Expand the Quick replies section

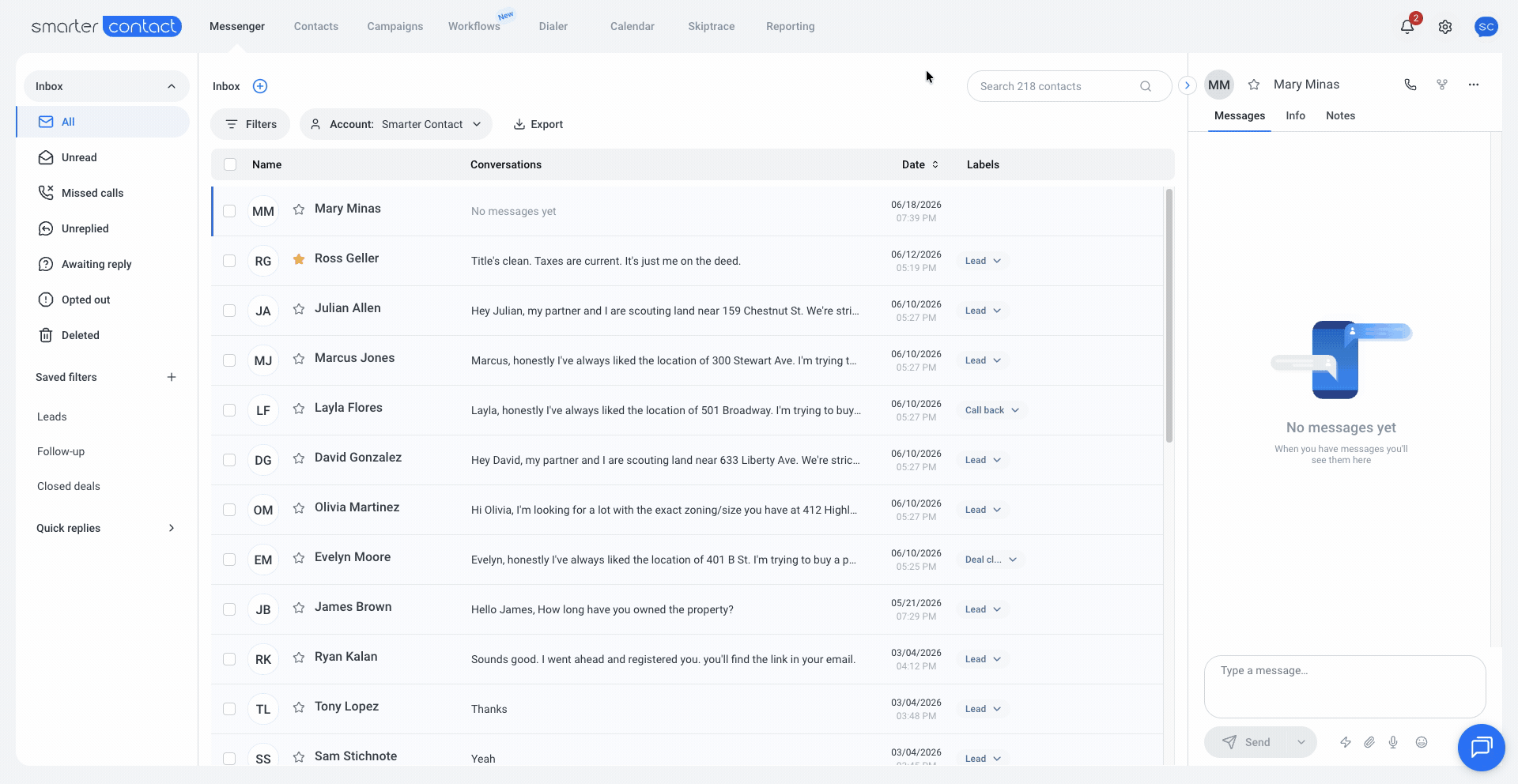coord(105,528)
